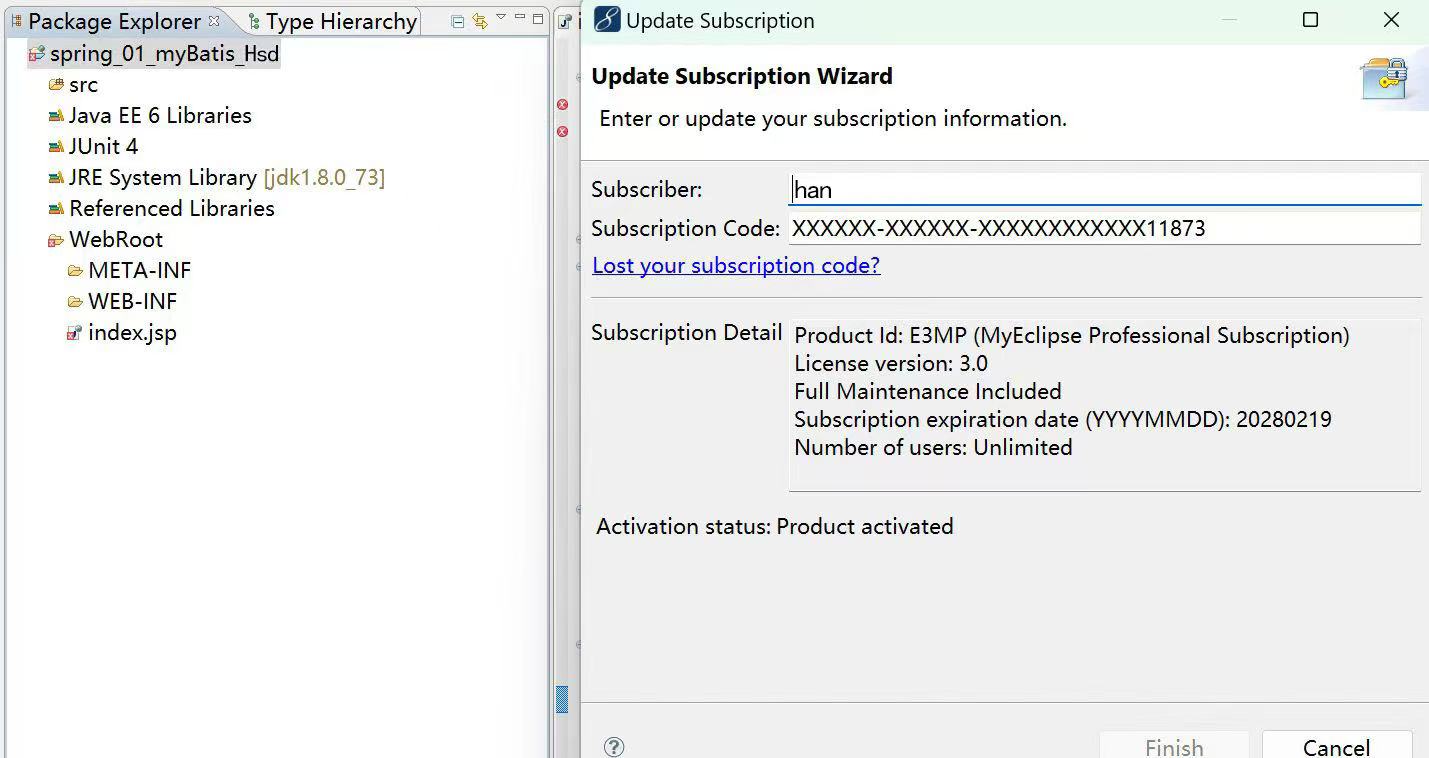Click the upper red error marker in editor
The width and height of the screenshot is (1429, 758).
click(562, 104)
